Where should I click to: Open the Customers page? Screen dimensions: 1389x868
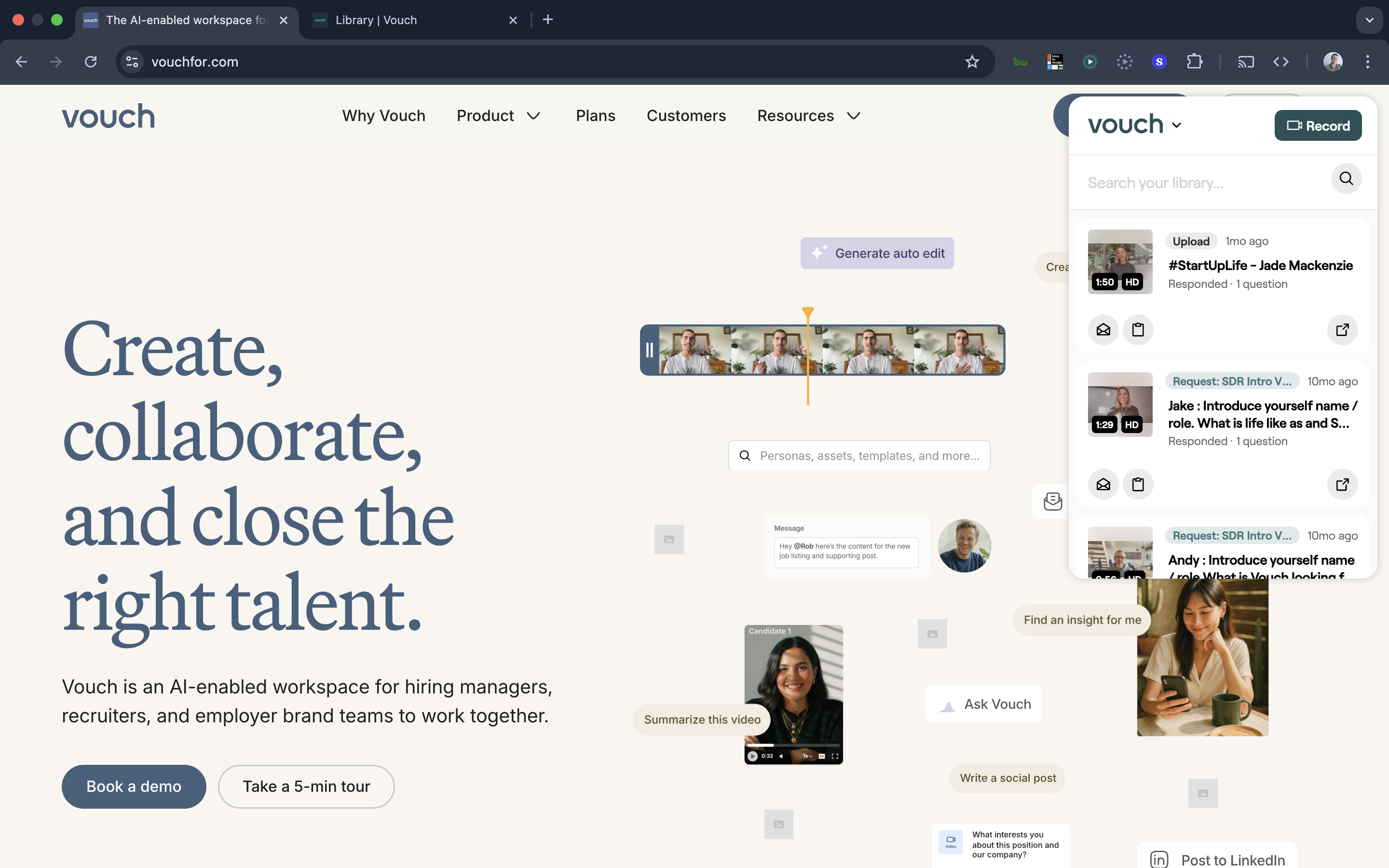tap(686, 116)
